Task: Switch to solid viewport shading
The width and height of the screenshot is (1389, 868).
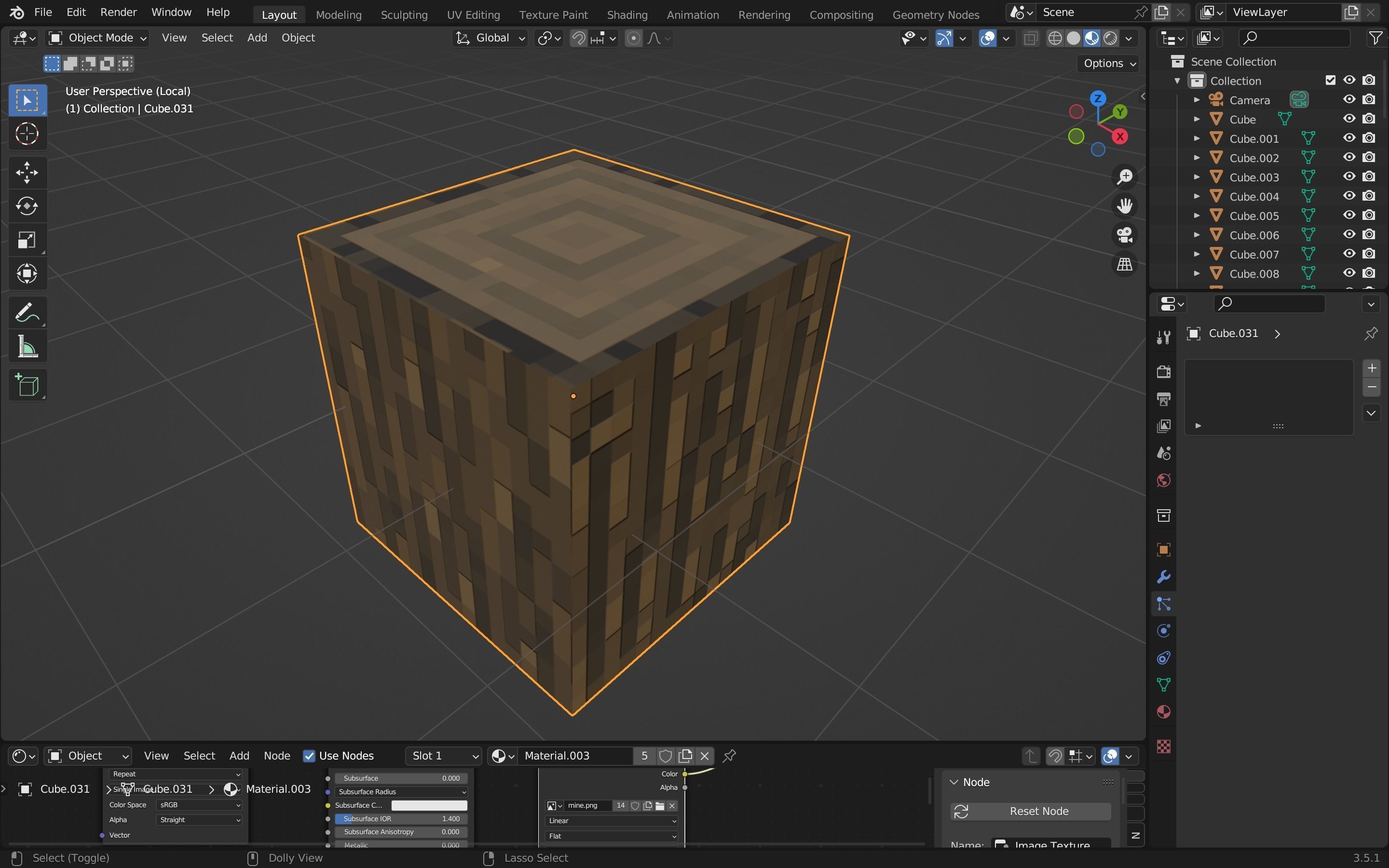Action: pos(1073,39)
